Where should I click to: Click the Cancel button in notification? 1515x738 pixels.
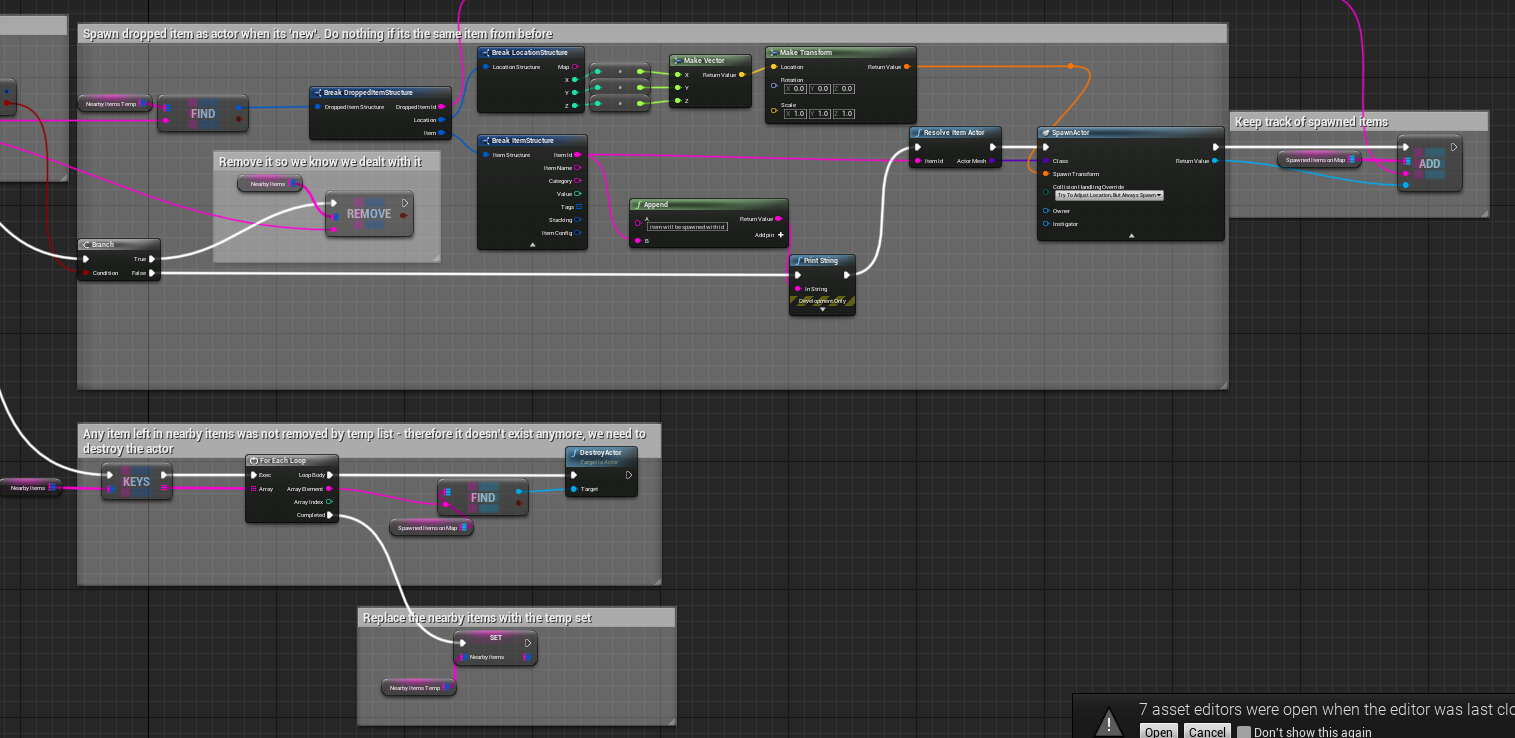[x=1207, y=732]
